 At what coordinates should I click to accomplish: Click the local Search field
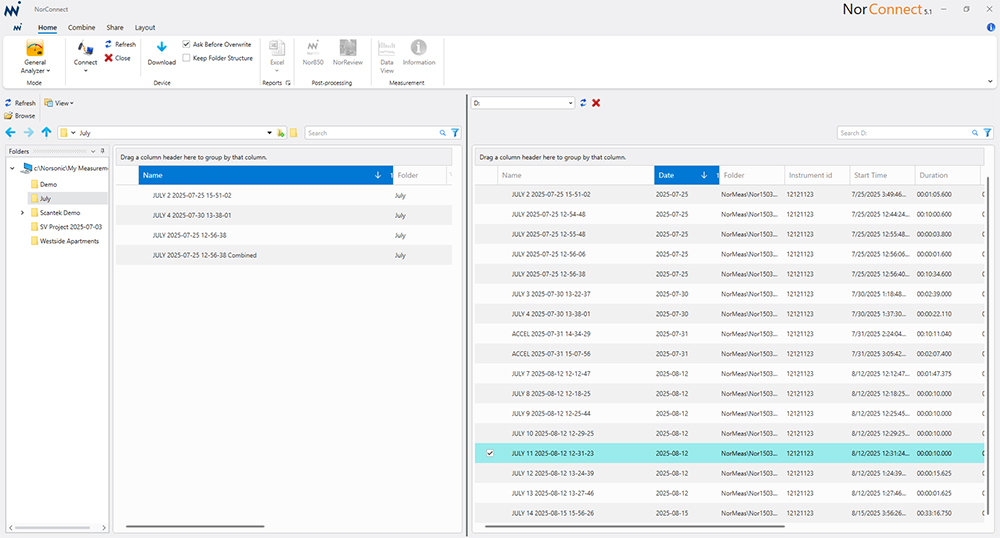(x=371, y=133)
